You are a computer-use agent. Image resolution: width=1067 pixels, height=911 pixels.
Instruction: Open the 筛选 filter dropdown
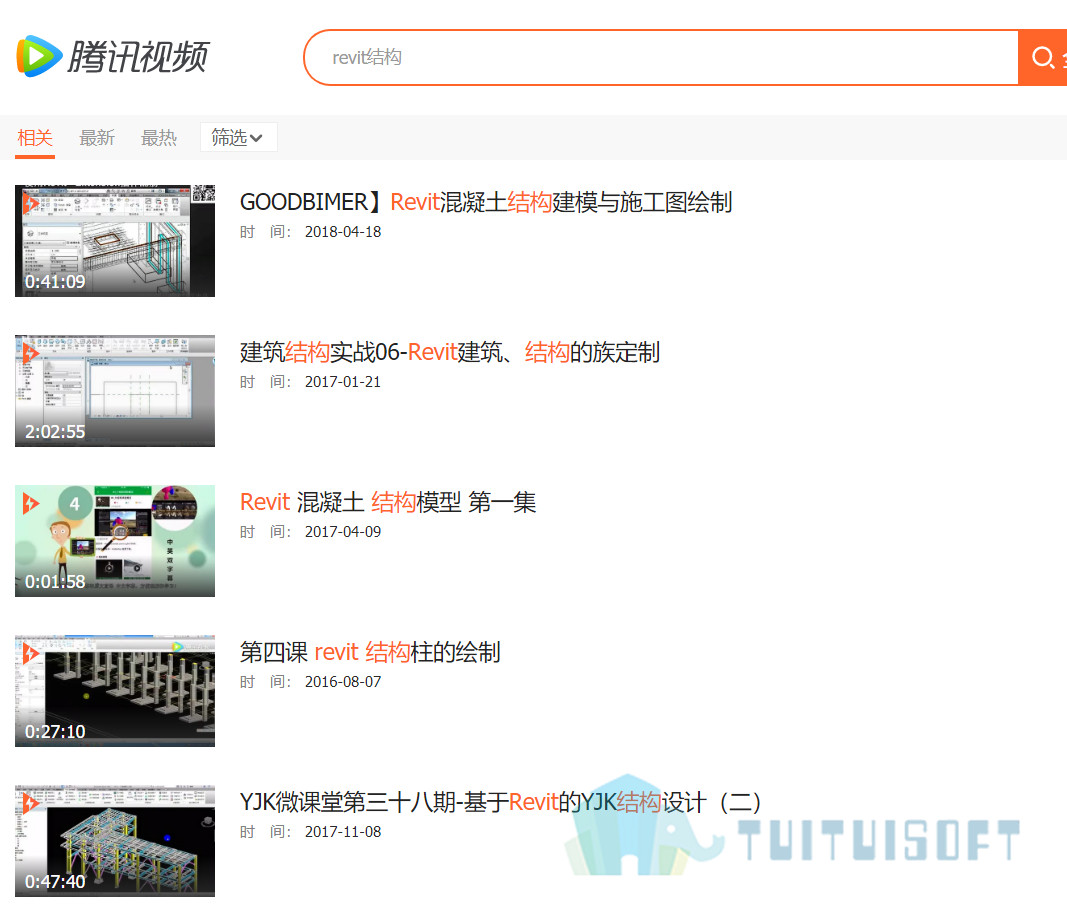(x=238, y=137)
